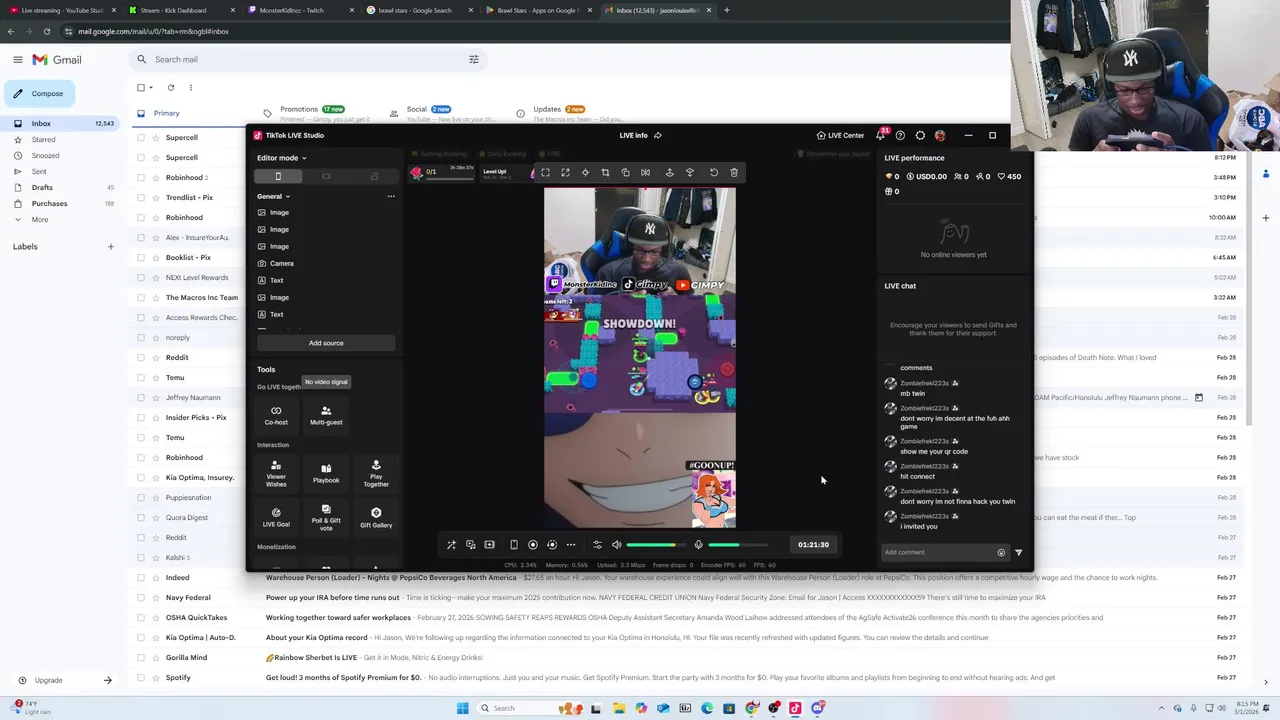1280x720 pixels.
Task: Click the record button in the bottom bar
Action: 533,545
